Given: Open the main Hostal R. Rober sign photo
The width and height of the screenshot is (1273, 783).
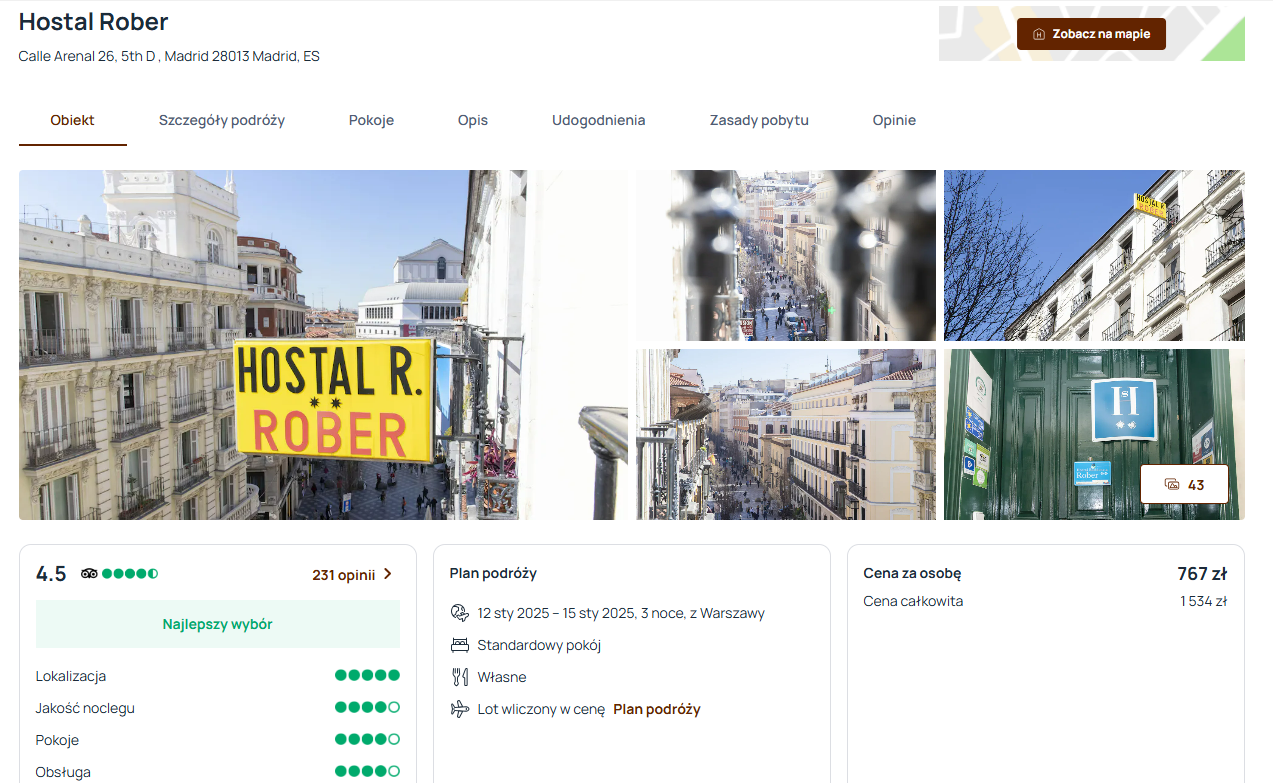Looking at the screenshot, I should pyautogui.click(x=323, y=345).
